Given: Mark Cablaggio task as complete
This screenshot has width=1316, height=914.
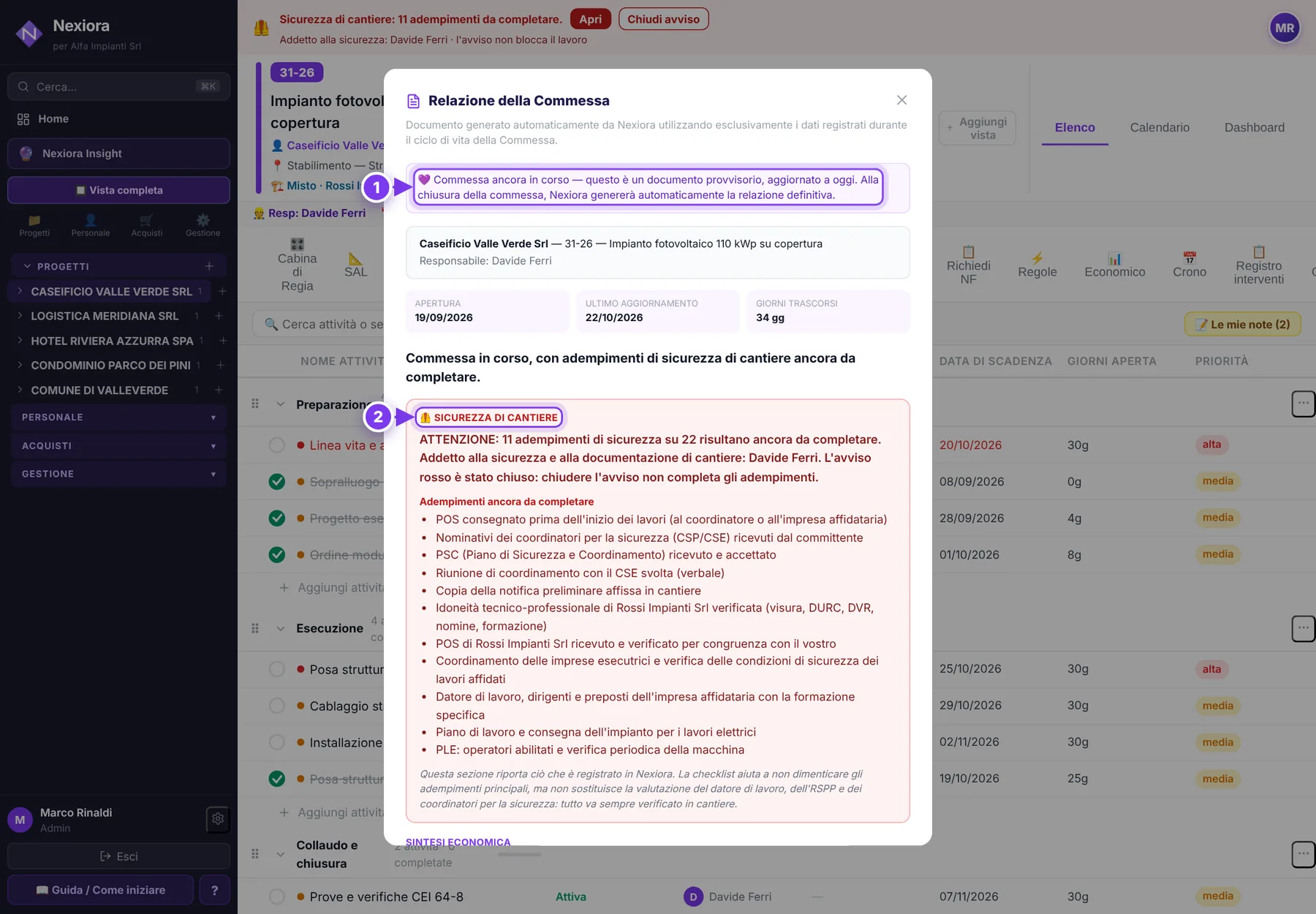Looking at the screenshot, I should pyautogui.click(x=277, y=706).
